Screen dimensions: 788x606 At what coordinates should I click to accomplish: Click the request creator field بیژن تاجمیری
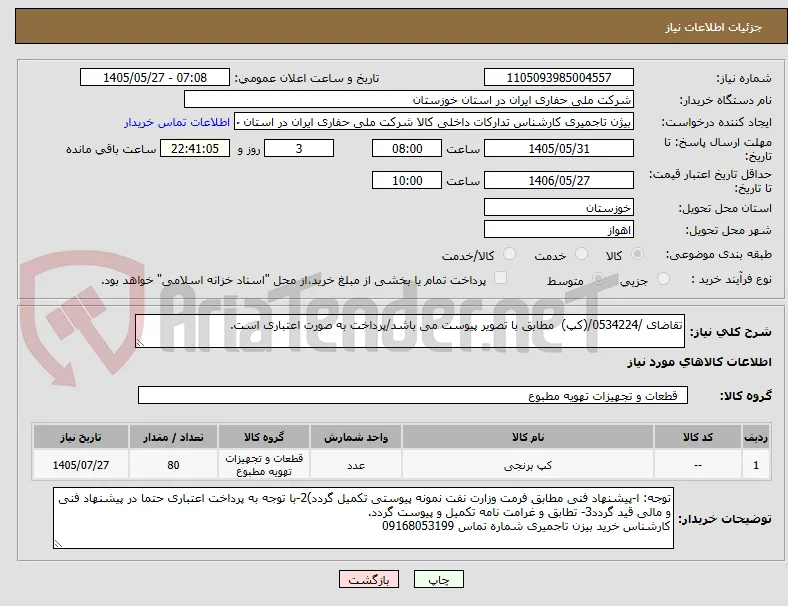pos(434,122)
